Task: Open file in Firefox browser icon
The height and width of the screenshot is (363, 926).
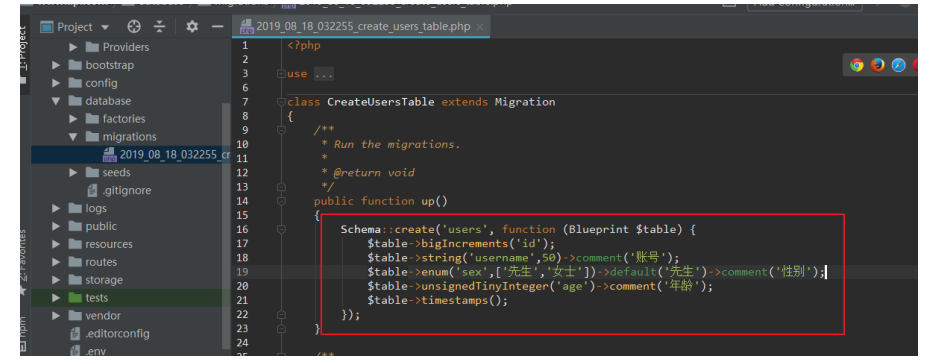Action: [878, 65]
